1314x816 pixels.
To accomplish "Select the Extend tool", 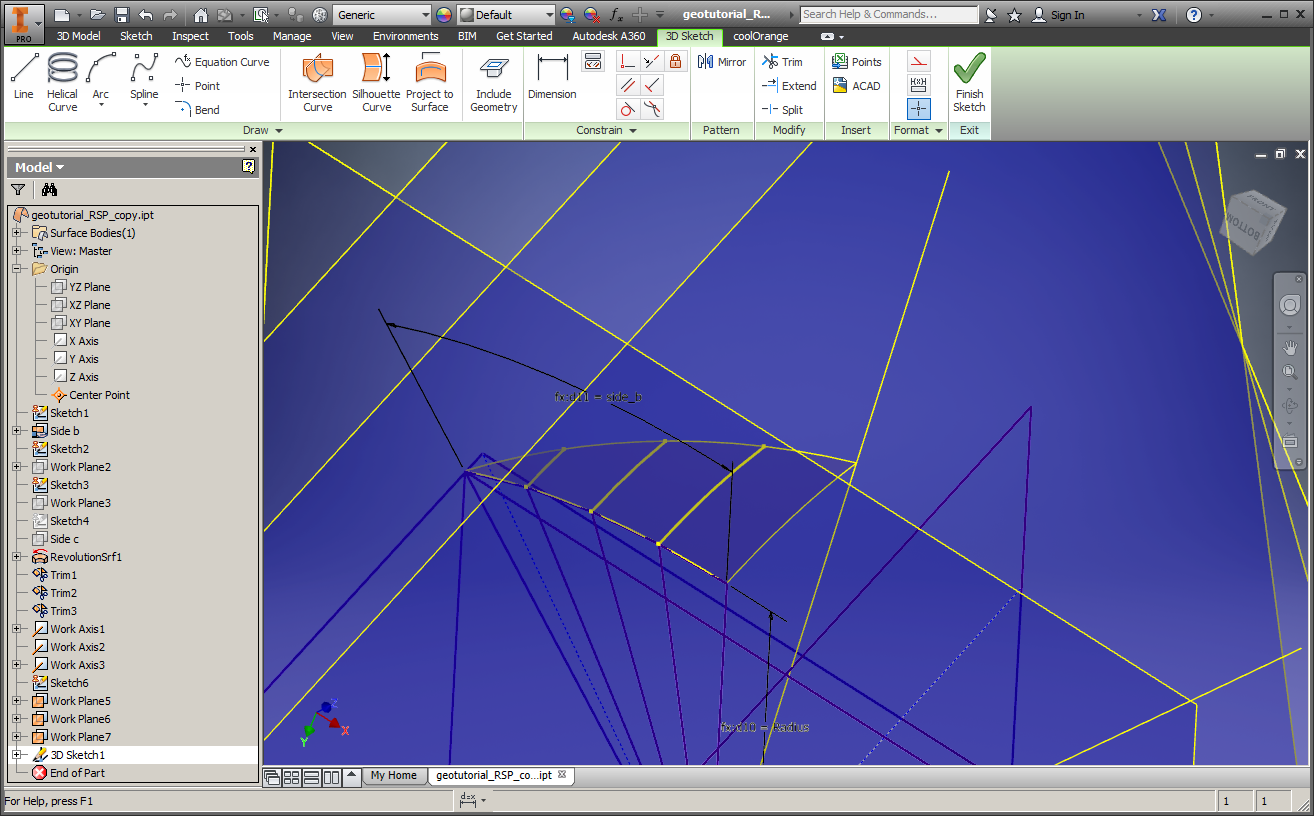I will point(789,86).
